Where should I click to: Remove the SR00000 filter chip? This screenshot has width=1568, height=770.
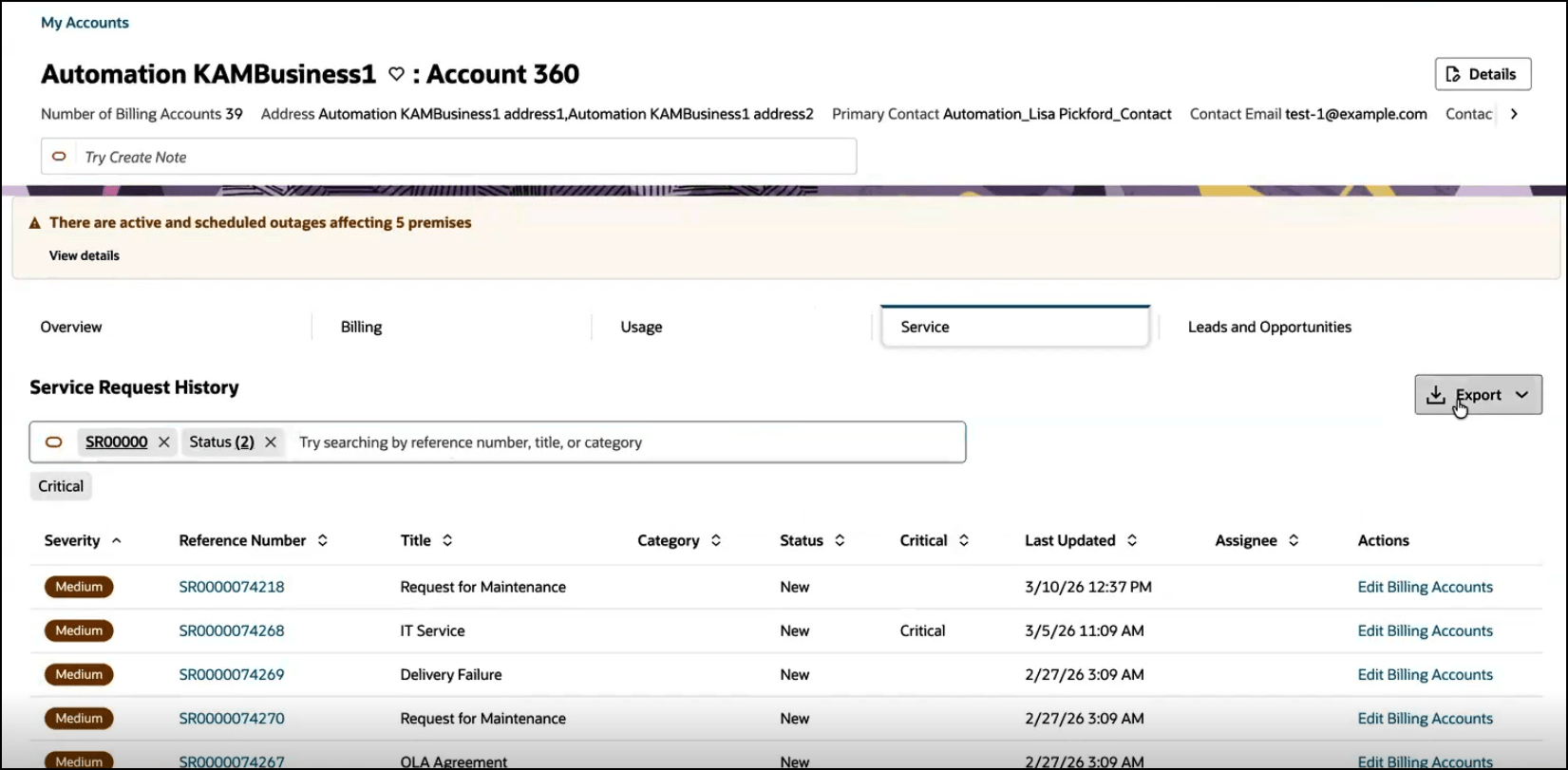(x=164, y=442)
